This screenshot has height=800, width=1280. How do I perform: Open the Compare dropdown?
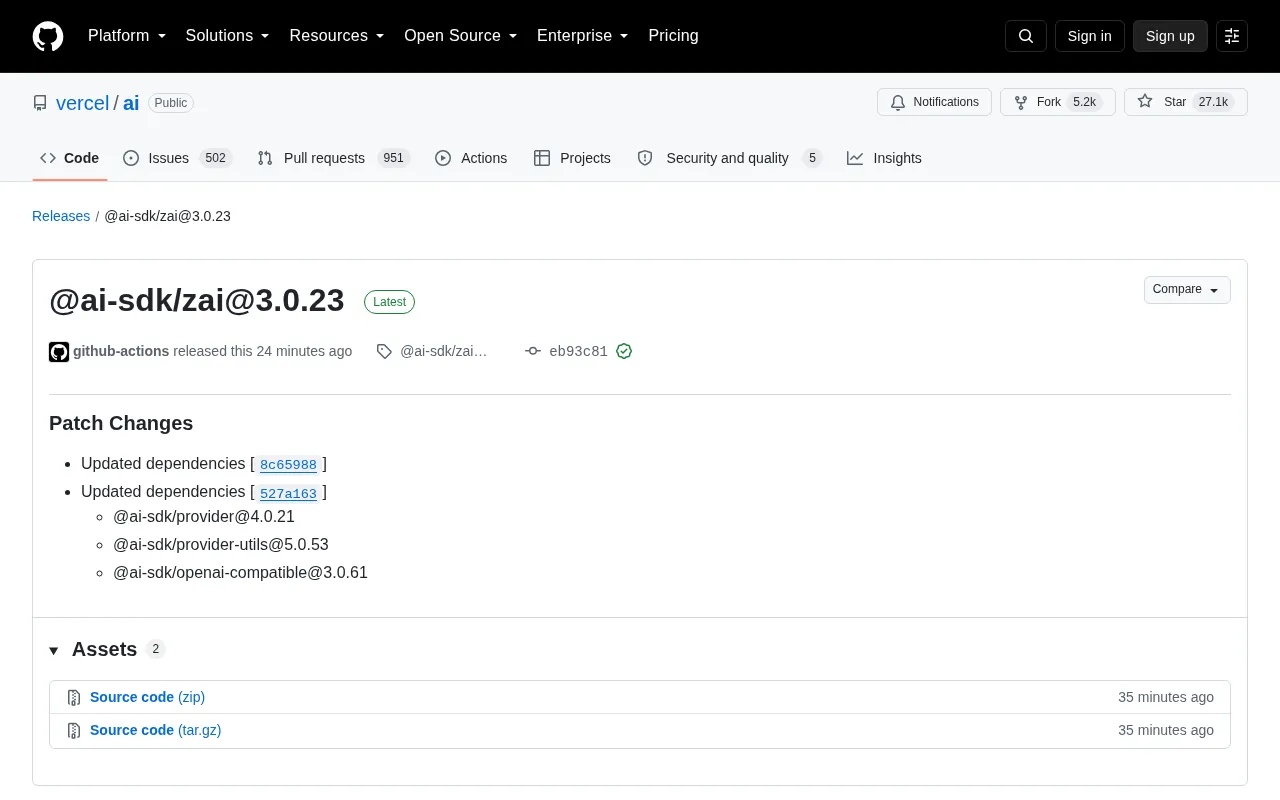tap(1187, 290)
